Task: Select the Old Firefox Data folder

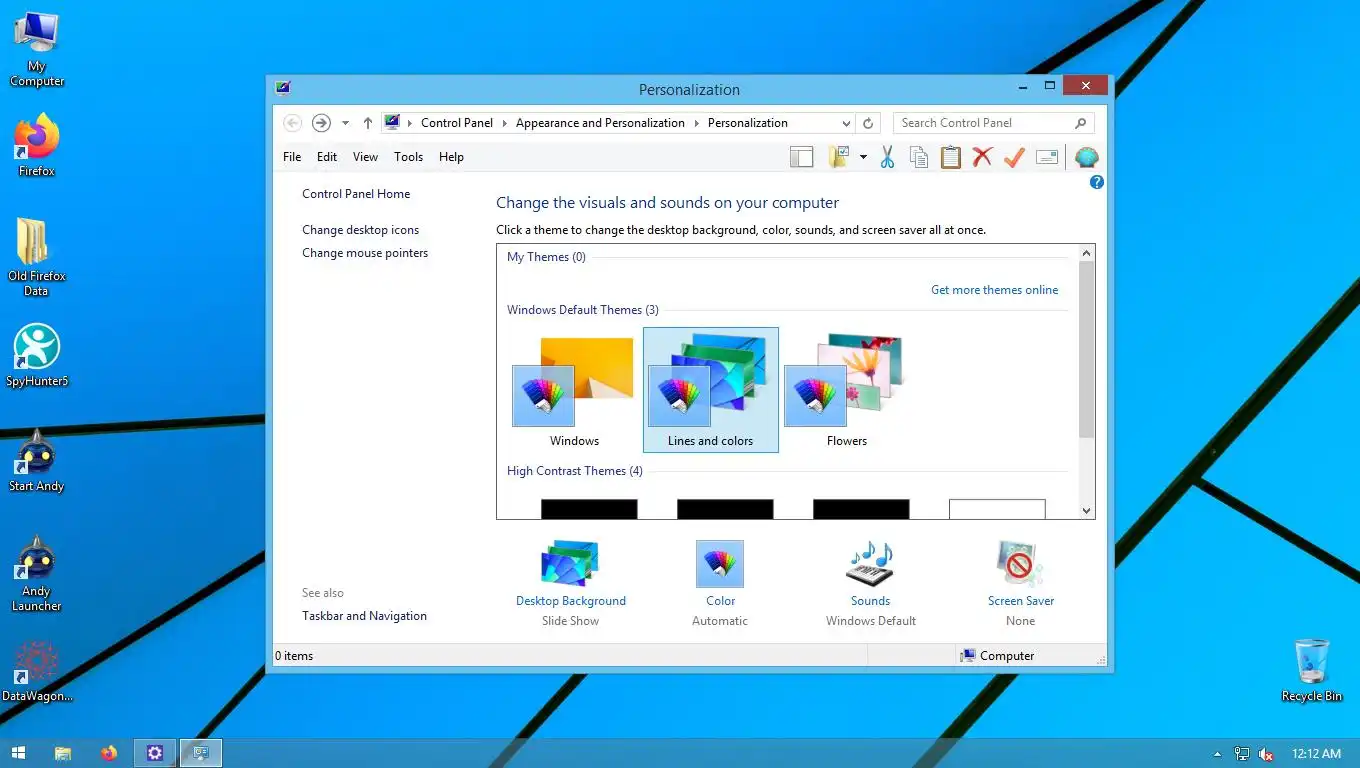Action: (37, 258)
